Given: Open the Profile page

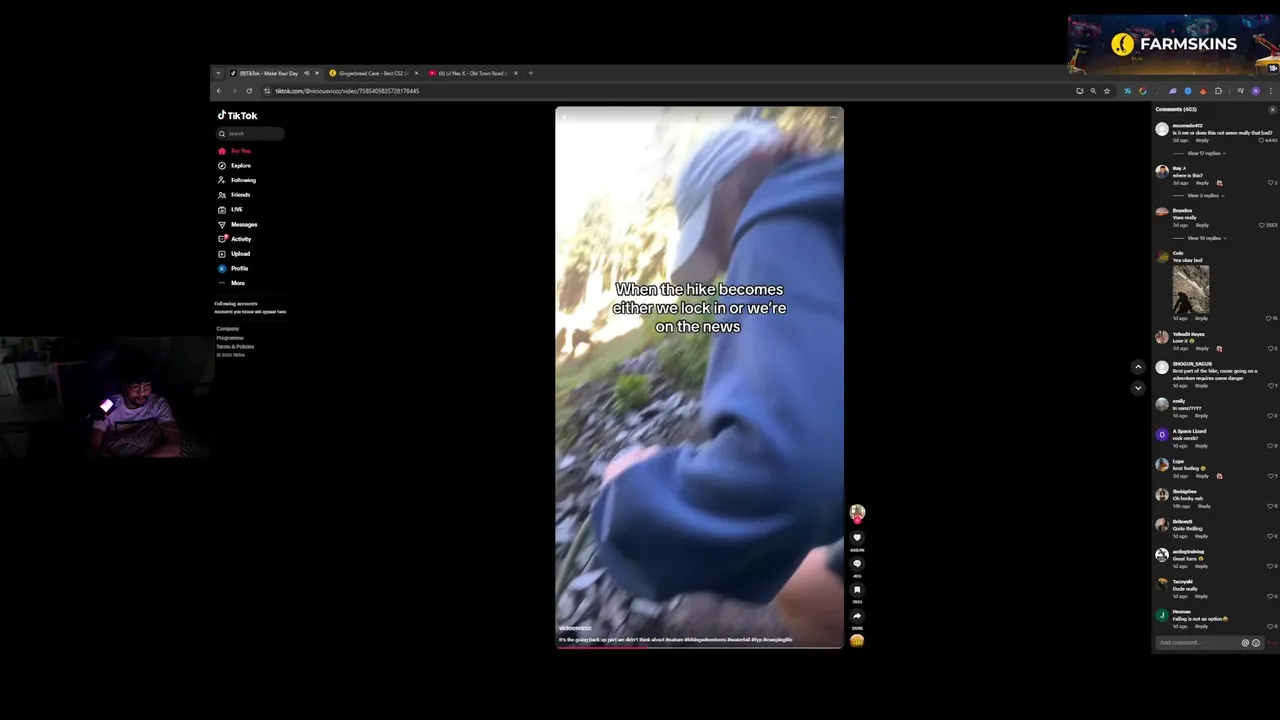Looking at the screenshot, I should click(234, 268).
